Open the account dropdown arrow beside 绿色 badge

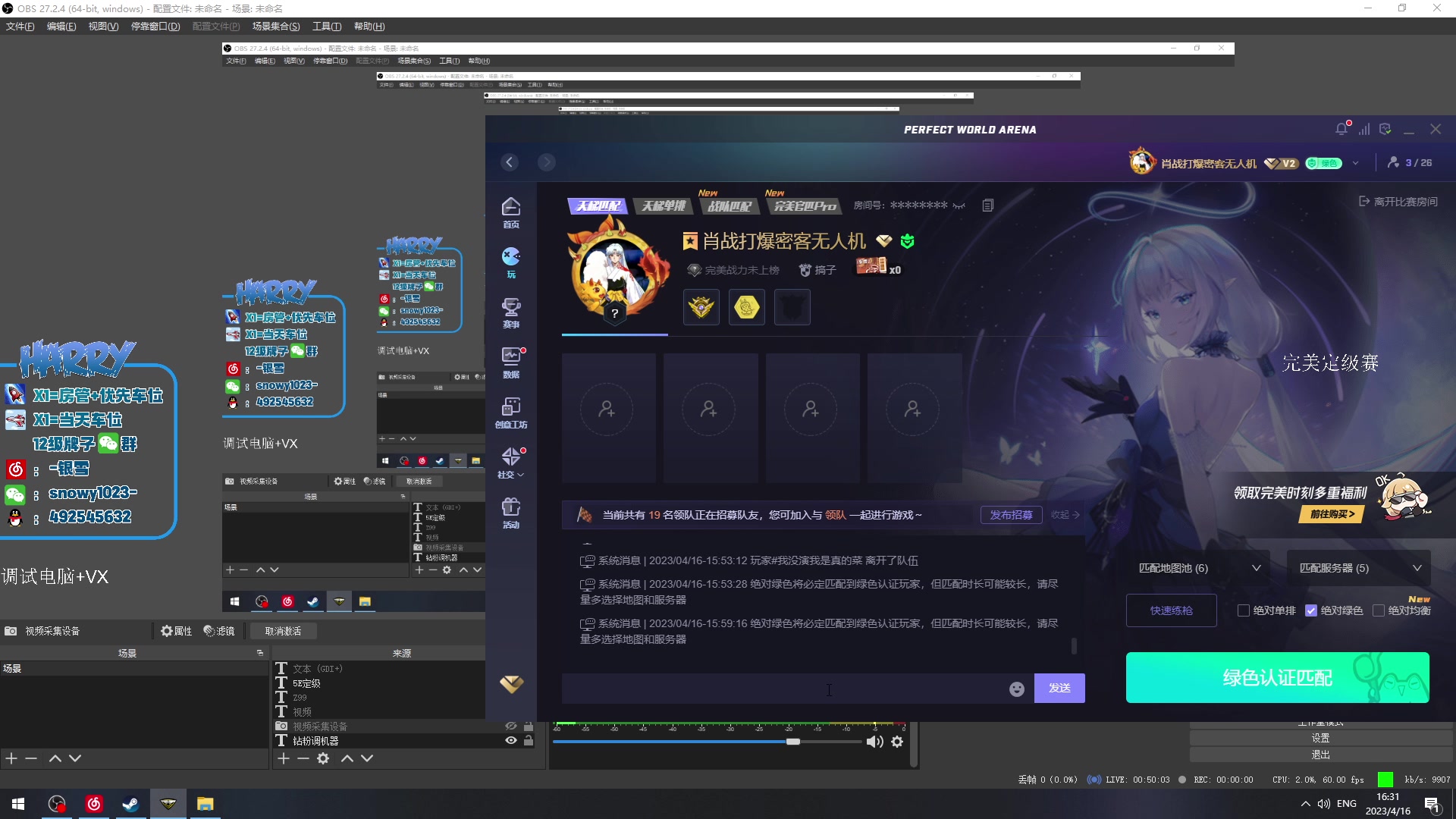coord(1355,163)
